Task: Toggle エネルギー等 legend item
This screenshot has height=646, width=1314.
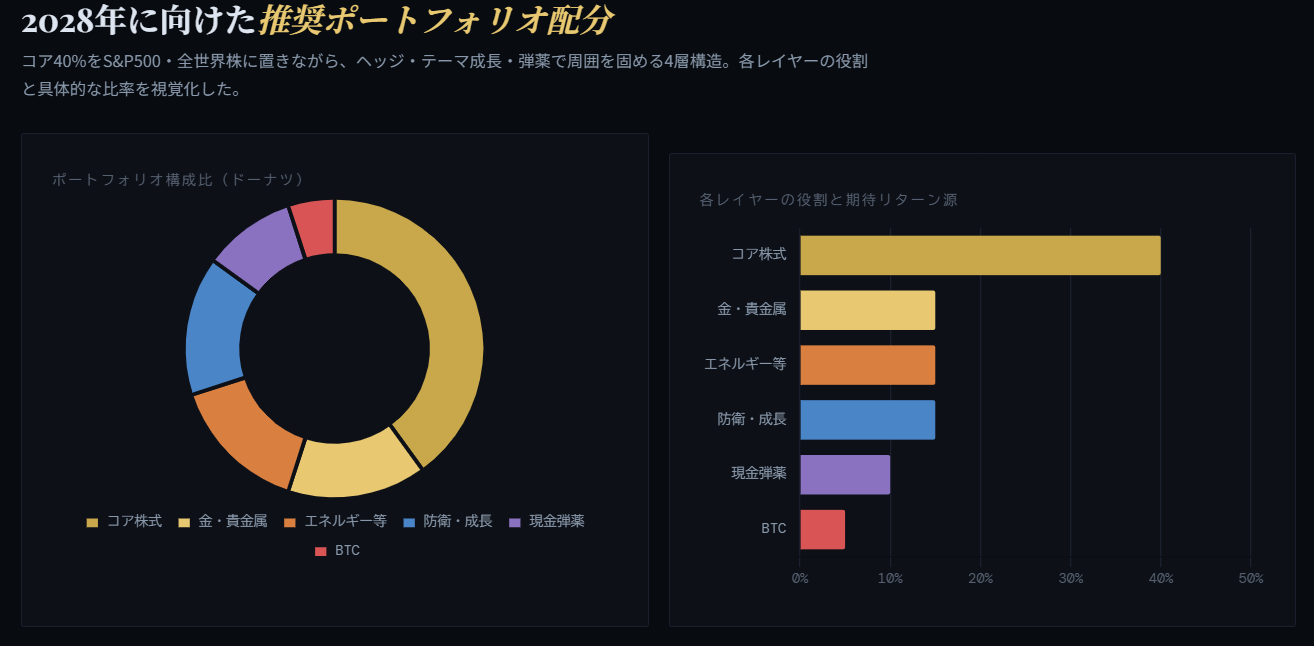Action: tap(335, 521)
